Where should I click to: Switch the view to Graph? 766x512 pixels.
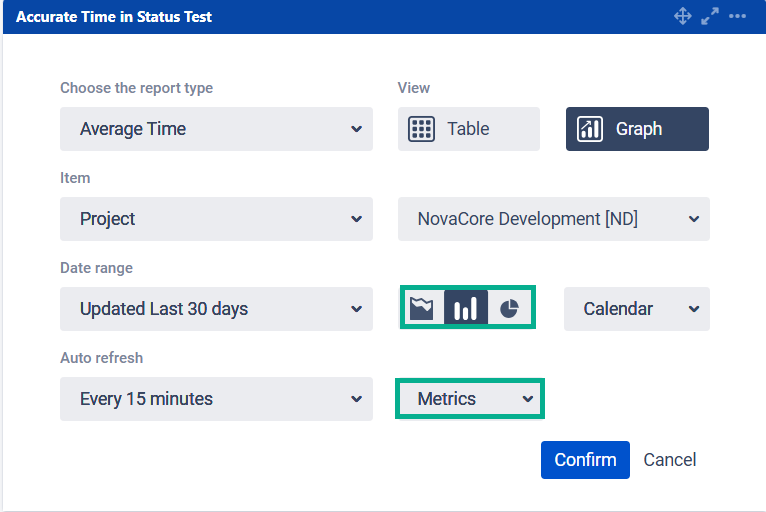[637, 129]
